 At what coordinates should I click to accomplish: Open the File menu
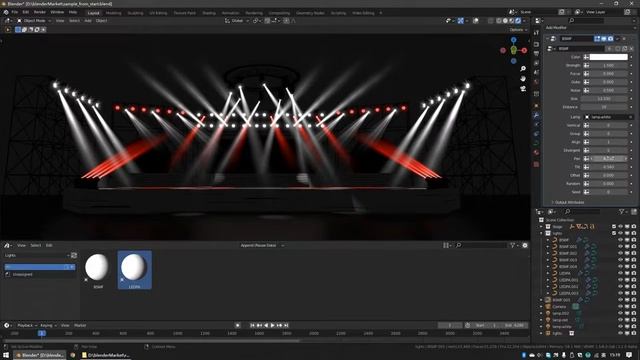15,13
